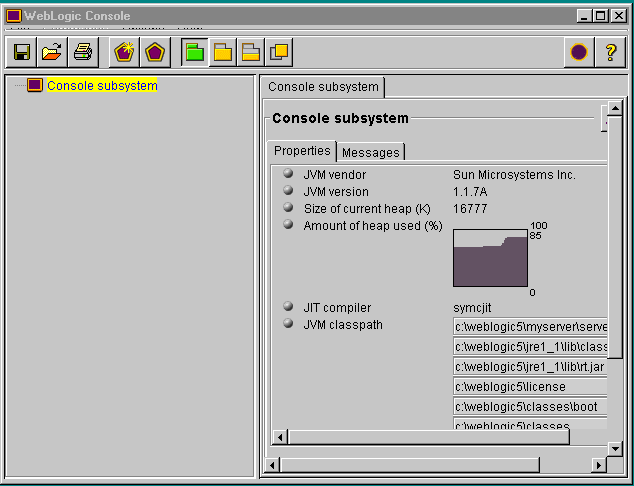
Task: Switch to the Console subsystem top tab
Action: [x=323, y=87]
